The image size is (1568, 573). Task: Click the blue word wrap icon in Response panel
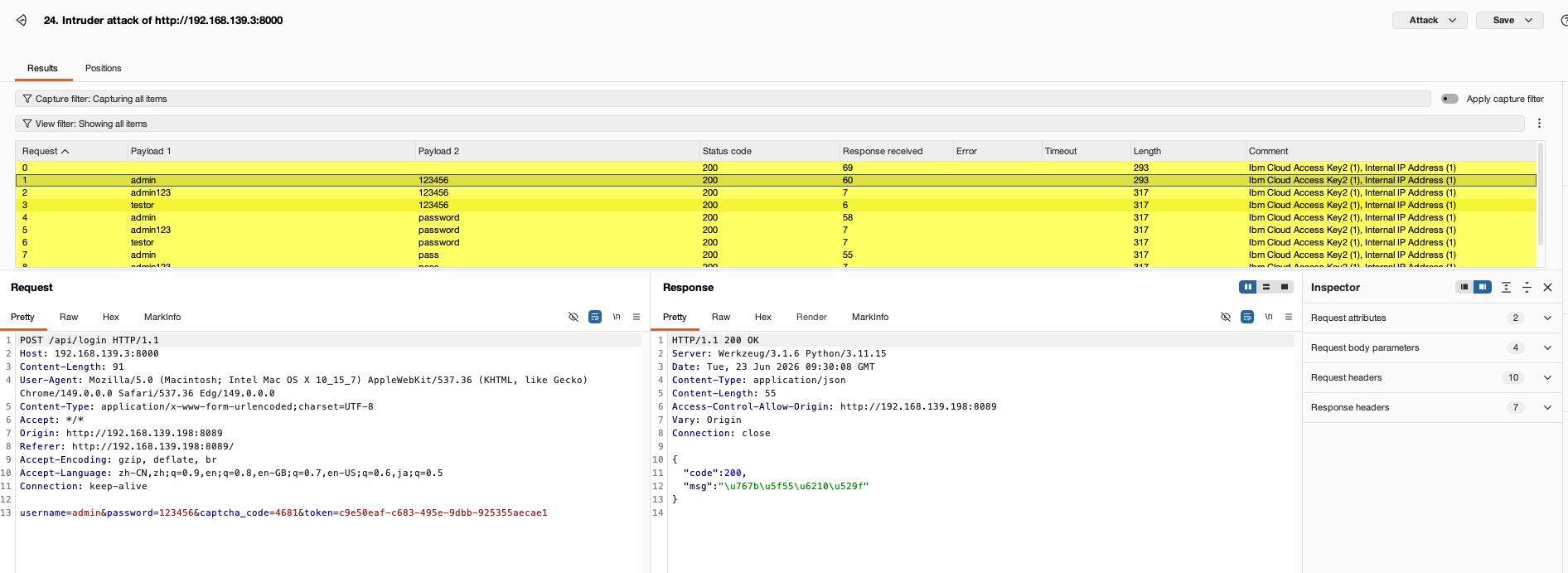click(1247, 317)
